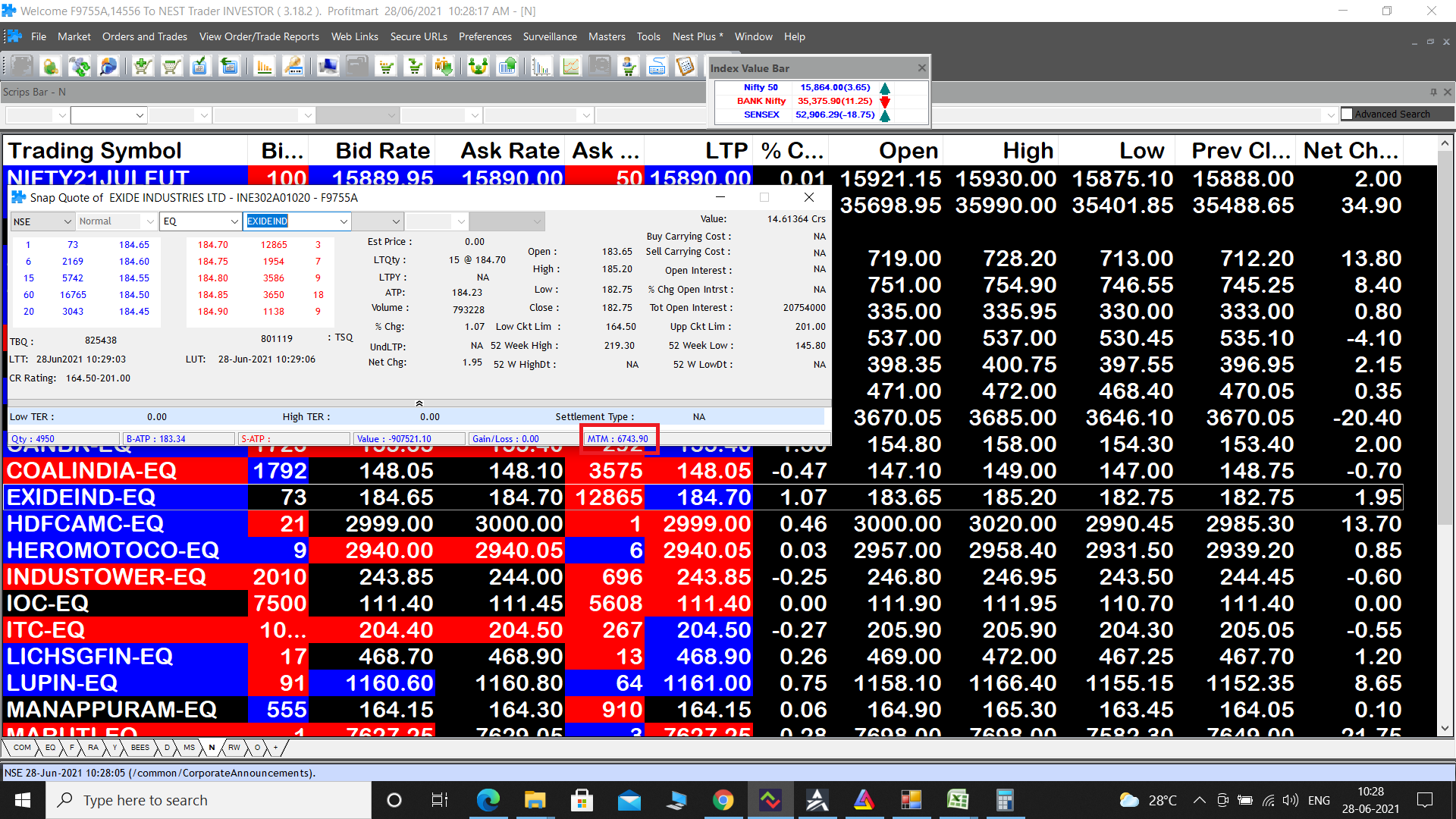
Task: Click the trade book icon with green arrow
Action: pos(228,67)
